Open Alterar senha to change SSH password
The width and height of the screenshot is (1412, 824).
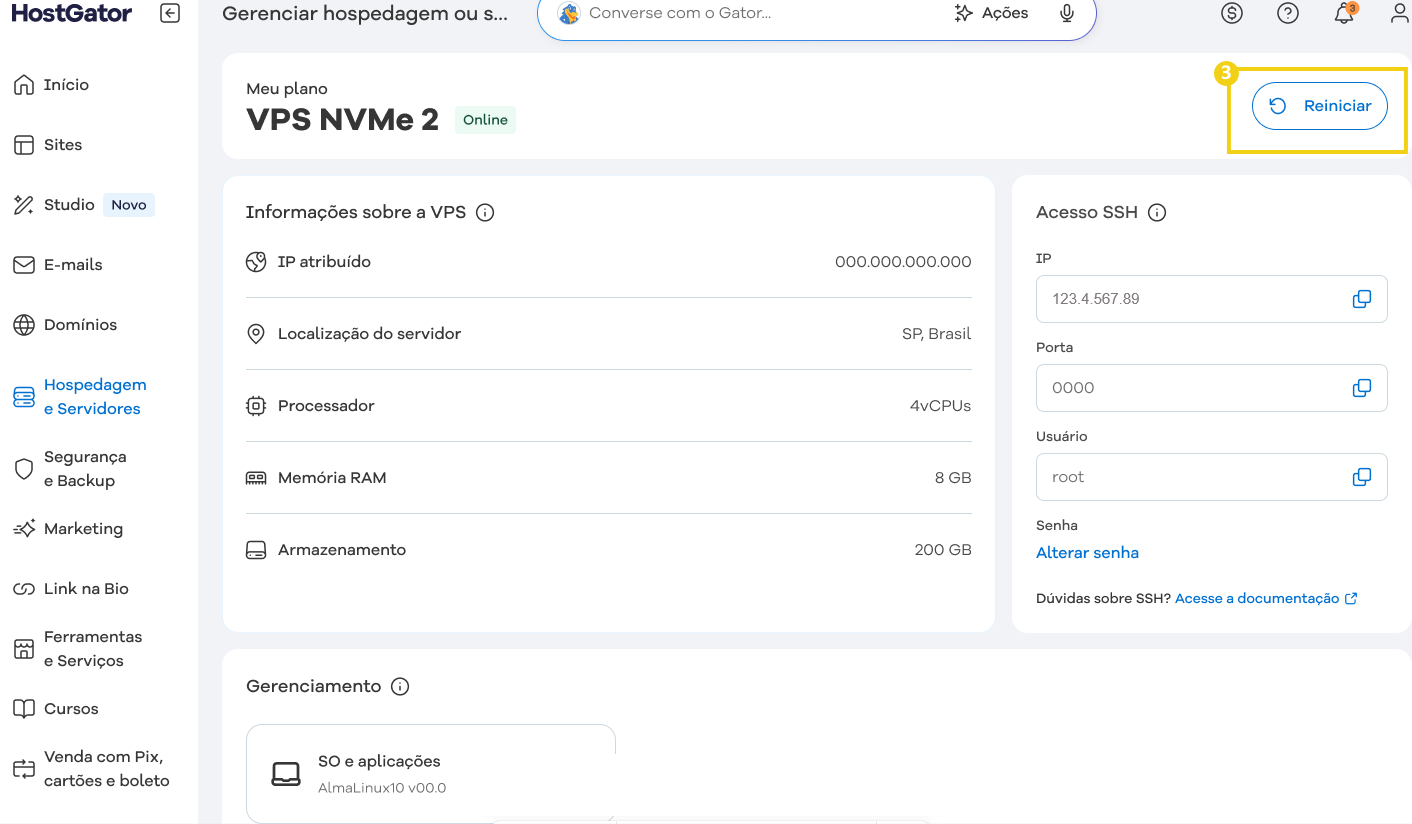click(x=1088, y=552)
